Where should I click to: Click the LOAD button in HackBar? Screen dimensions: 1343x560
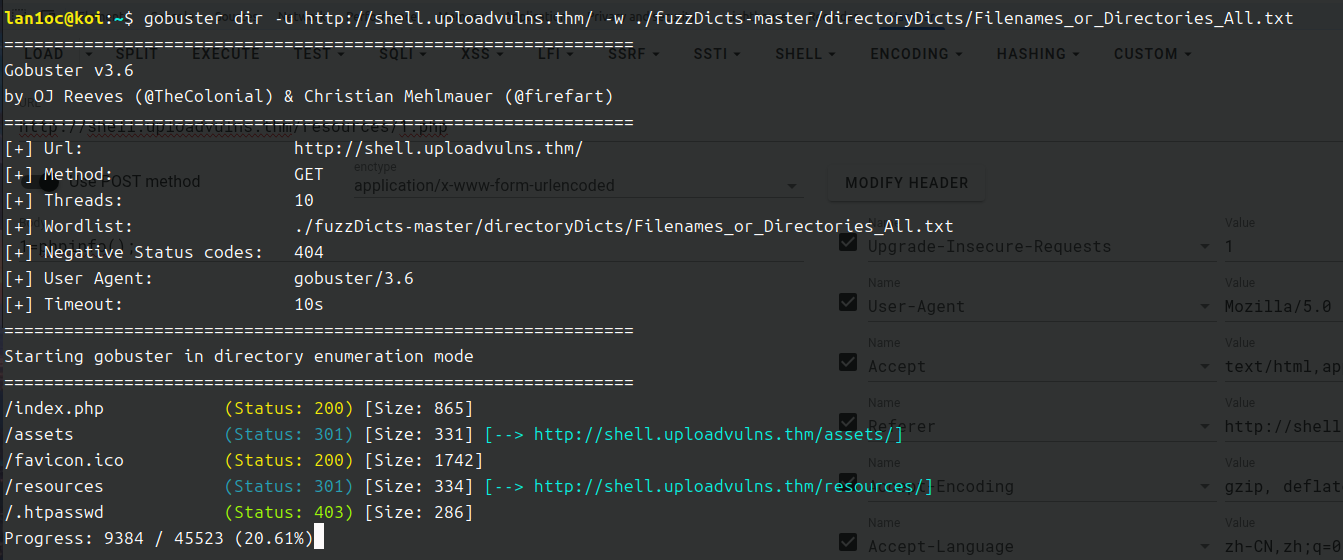click(x=44, y=54)
